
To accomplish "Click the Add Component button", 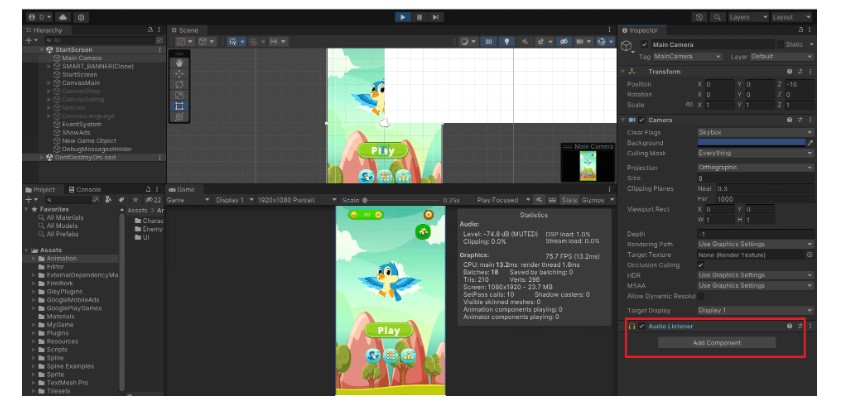I will (x=716, y=343).
